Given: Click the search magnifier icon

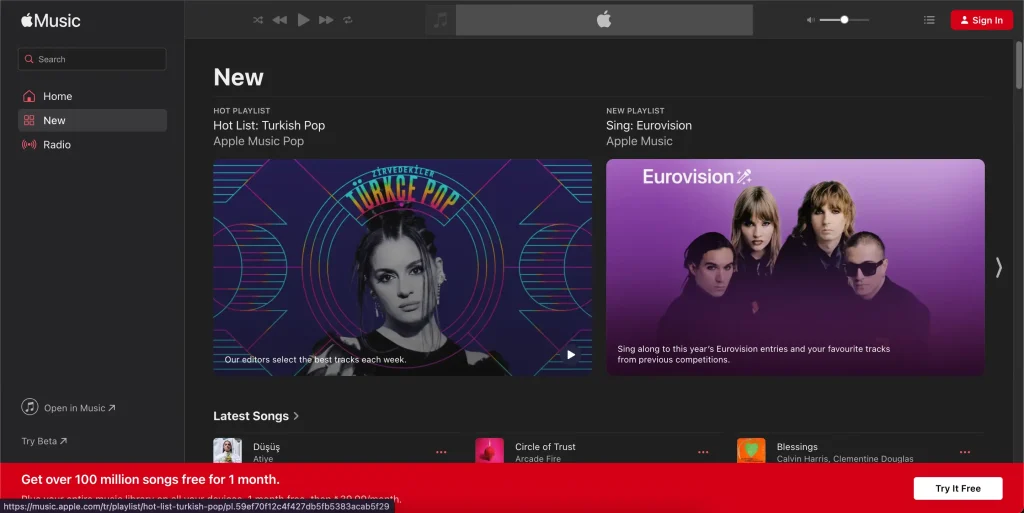Looking at the screenshot, I should [29, 59].
